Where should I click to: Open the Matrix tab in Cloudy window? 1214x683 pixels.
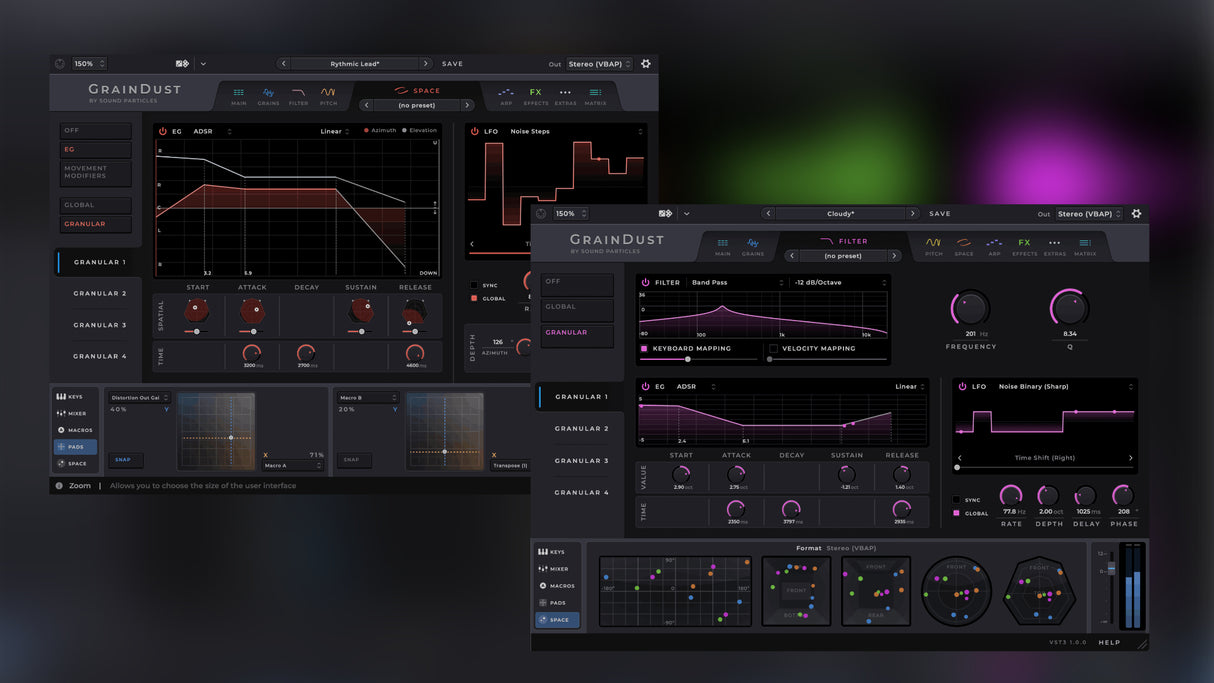coord(1085,246)
